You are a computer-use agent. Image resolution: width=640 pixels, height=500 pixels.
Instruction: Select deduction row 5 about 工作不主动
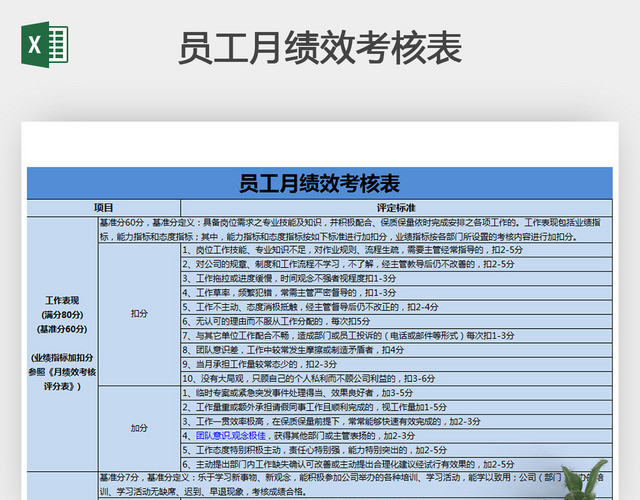pos(396,307)
